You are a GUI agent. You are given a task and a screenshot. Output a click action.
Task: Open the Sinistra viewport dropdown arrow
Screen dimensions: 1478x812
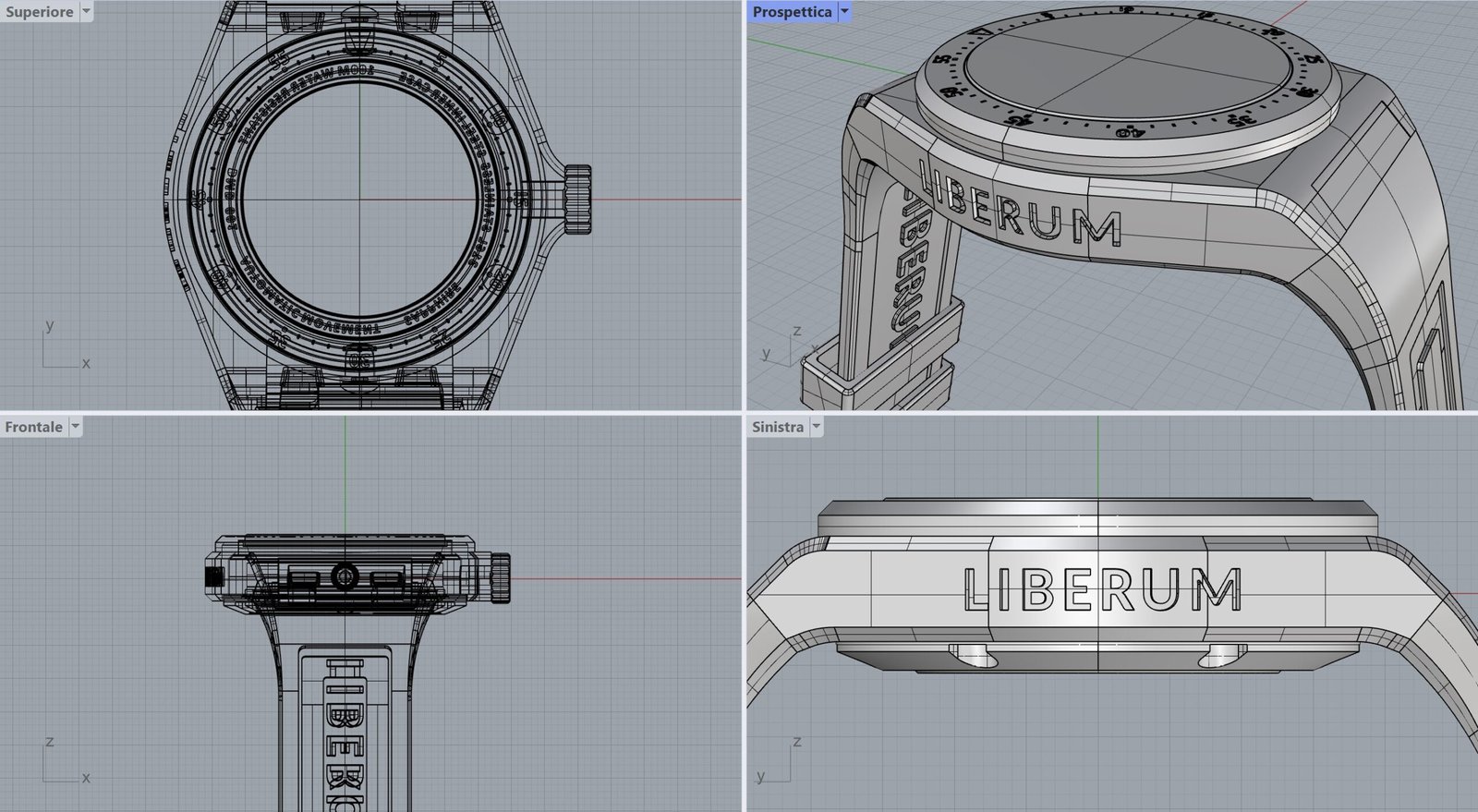point(817,427)
